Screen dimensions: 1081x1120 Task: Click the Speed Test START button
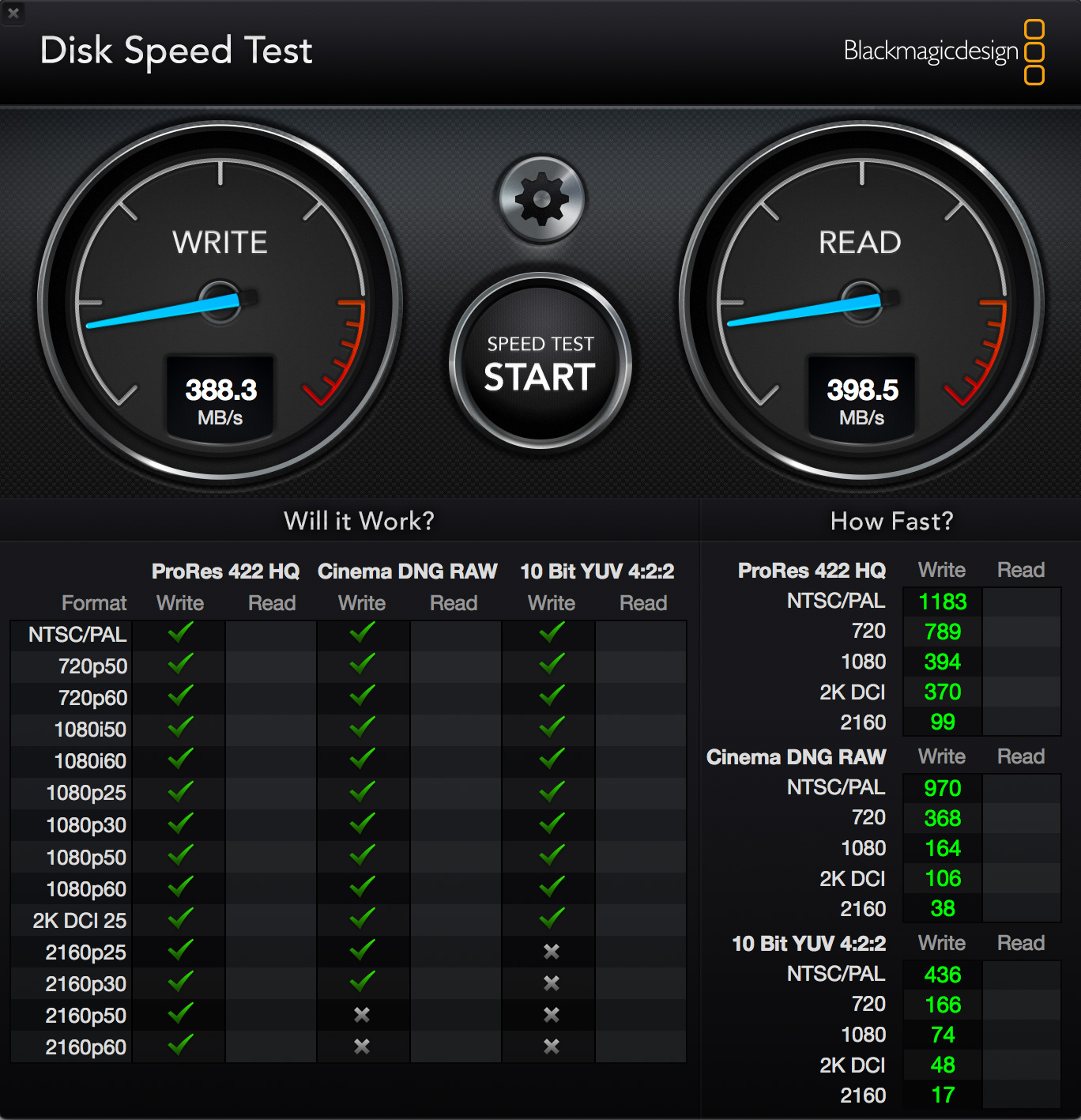pyautogui.click(x=540, y=363)
